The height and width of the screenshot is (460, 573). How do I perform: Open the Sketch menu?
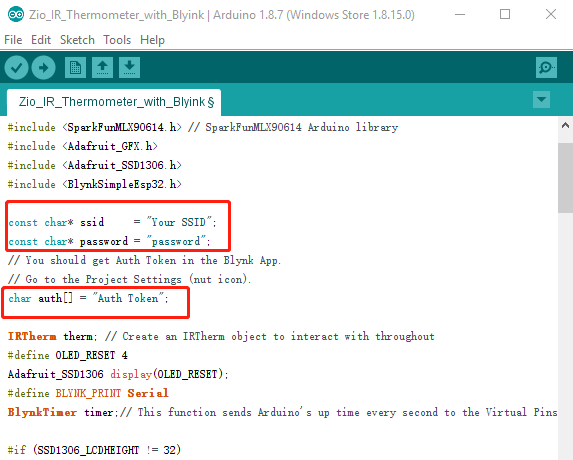[x=77, y=39]
